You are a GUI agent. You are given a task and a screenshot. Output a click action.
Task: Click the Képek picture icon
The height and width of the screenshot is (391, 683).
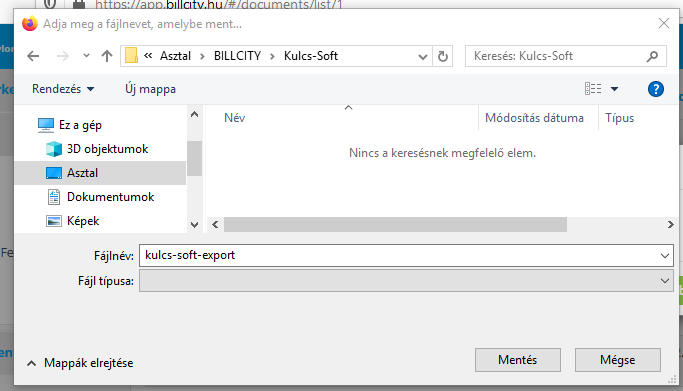click(54, 221)
